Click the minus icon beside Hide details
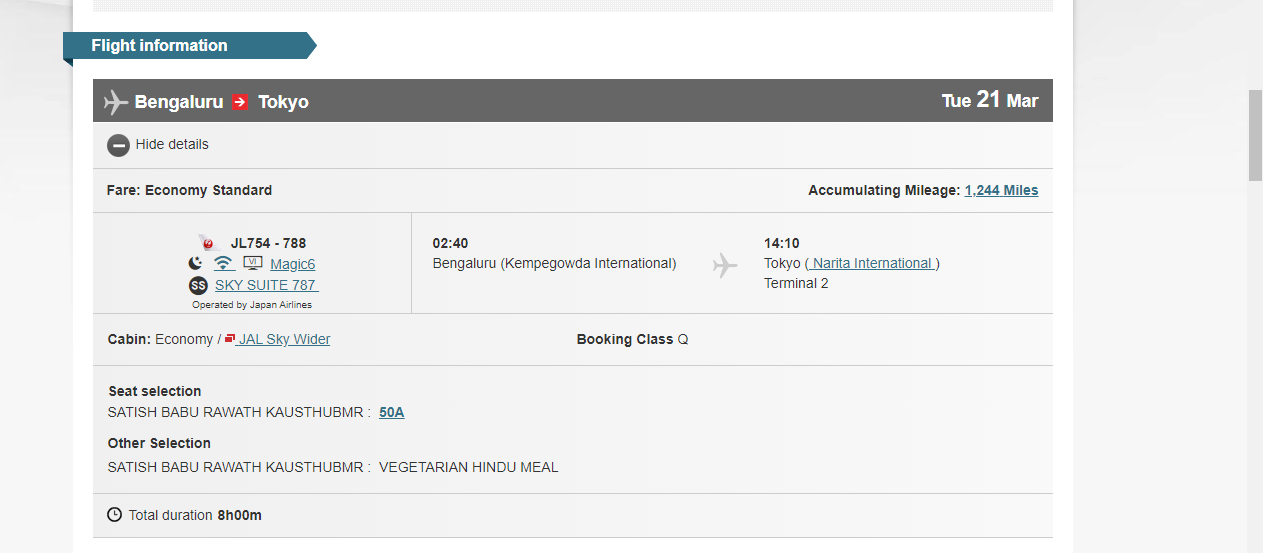Viewport: 1263px width, 553px height. point(118,145)
